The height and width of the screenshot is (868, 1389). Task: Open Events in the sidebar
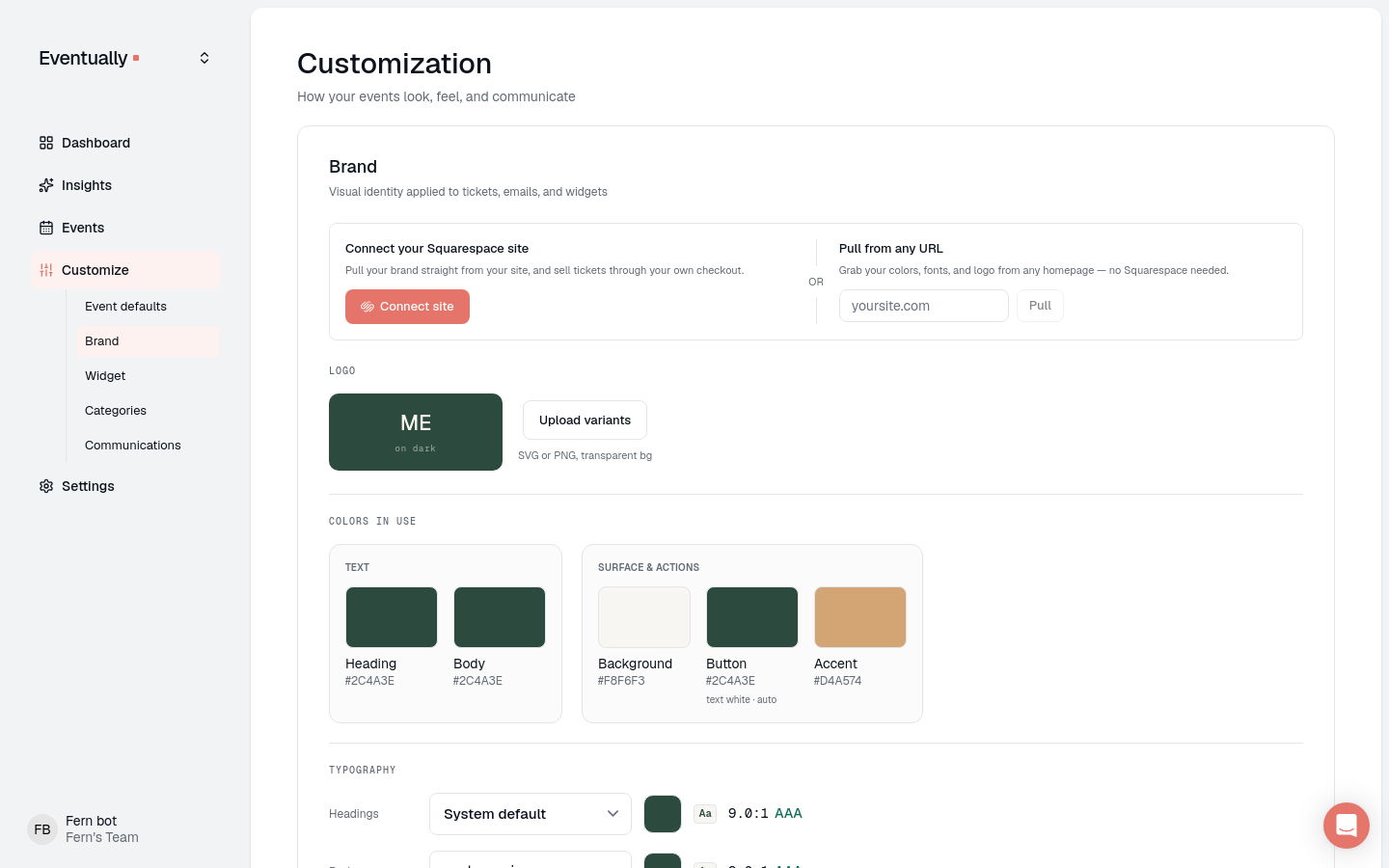point(125,228)
